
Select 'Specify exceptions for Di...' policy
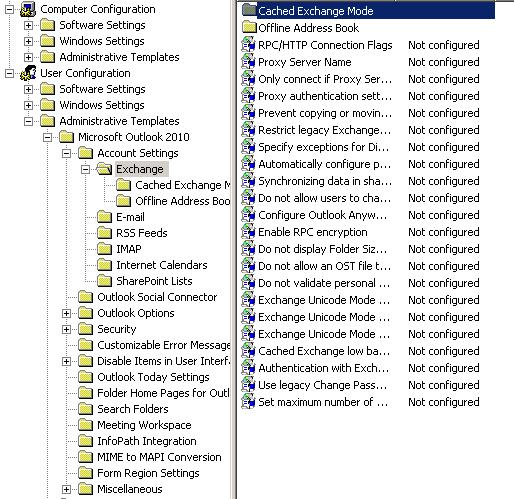(x=324, y=147)
